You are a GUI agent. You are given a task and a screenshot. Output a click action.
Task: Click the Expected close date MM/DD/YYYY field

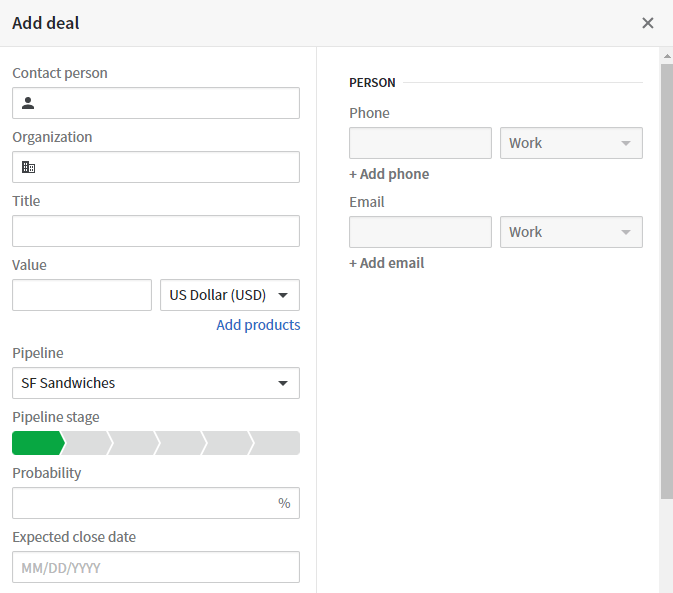(156, 567)
